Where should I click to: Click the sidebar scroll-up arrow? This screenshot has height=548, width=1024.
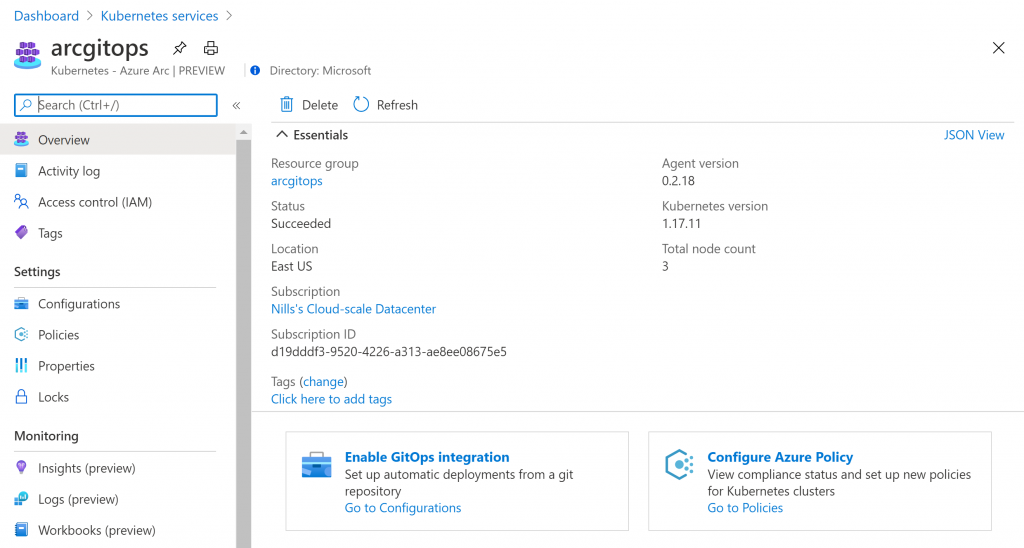(x=244, y=132)
